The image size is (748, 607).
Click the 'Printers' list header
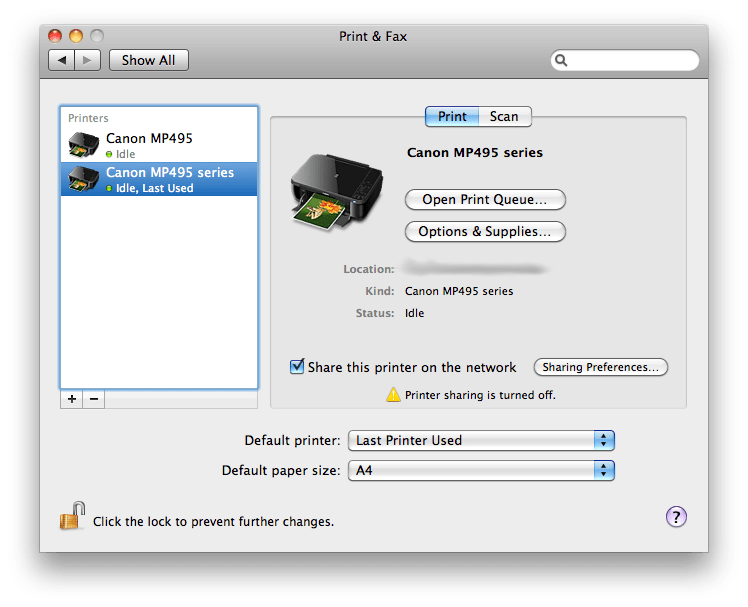click(88, 118)
